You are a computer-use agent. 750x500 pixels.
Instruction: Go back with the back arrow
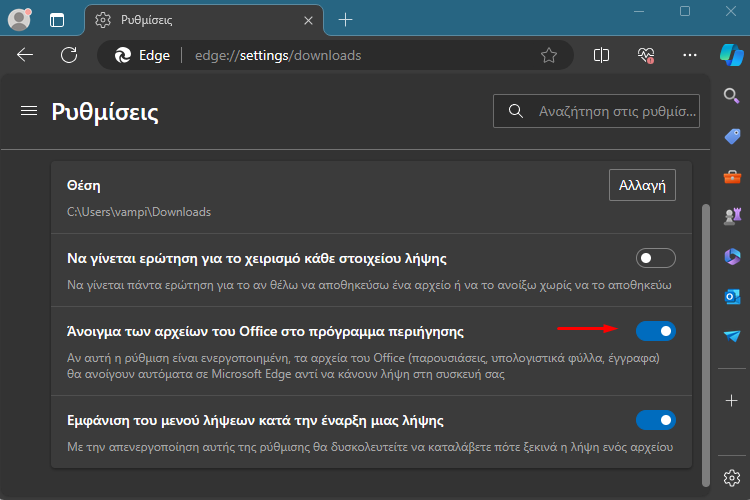[x=25, y=55]
